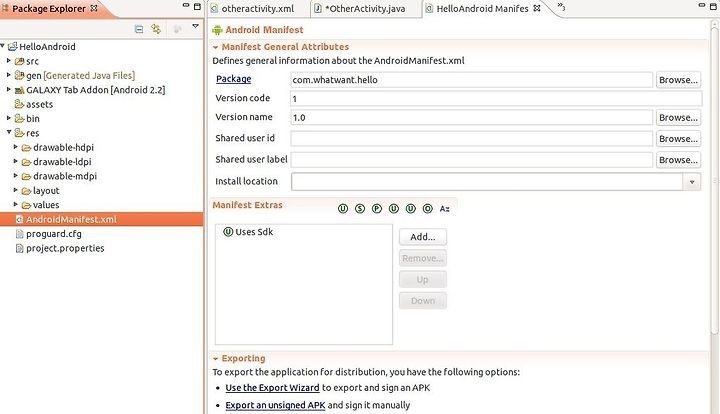Toggle the Link with Editor icon
The height and width of the screenshot is (414, 720).
156,29
